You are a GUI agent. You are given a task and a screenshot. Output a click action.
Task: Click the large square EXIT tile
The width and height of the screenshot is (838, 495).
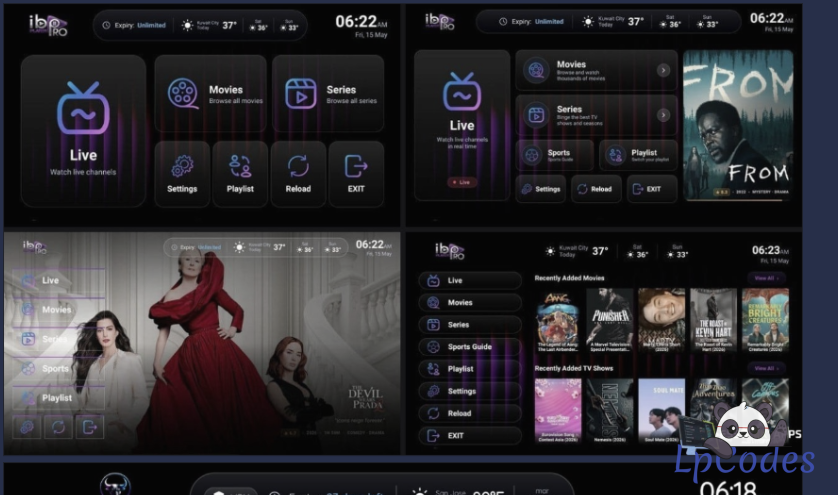(x=356, y=174)
